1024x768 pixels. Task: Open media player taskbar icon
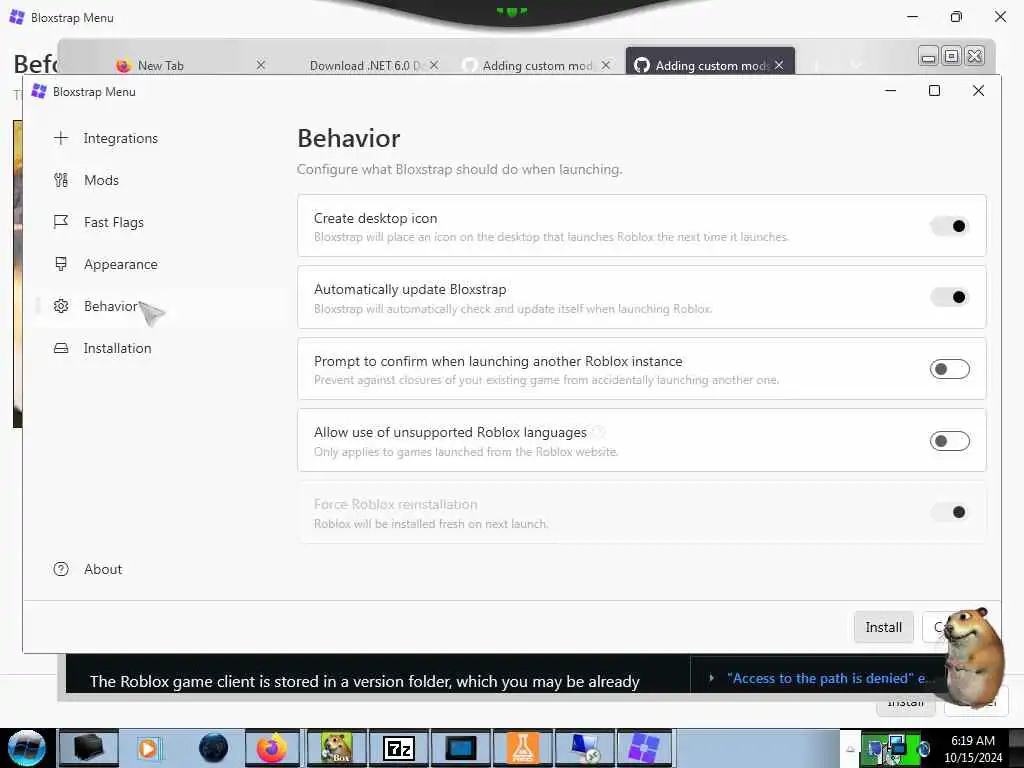tap(148, 748)
